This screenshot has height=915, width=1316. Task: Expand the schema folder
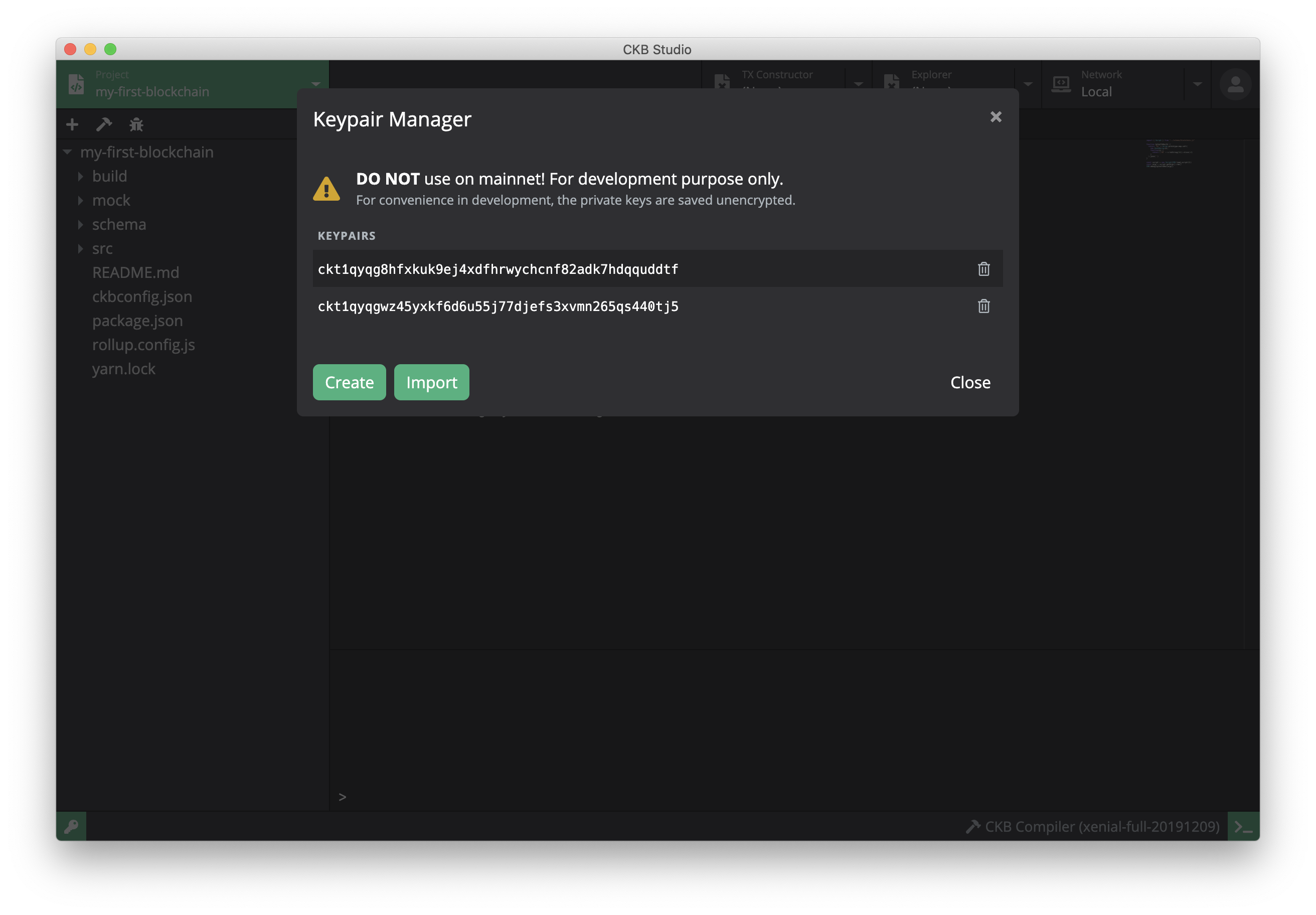pos(119,224)
